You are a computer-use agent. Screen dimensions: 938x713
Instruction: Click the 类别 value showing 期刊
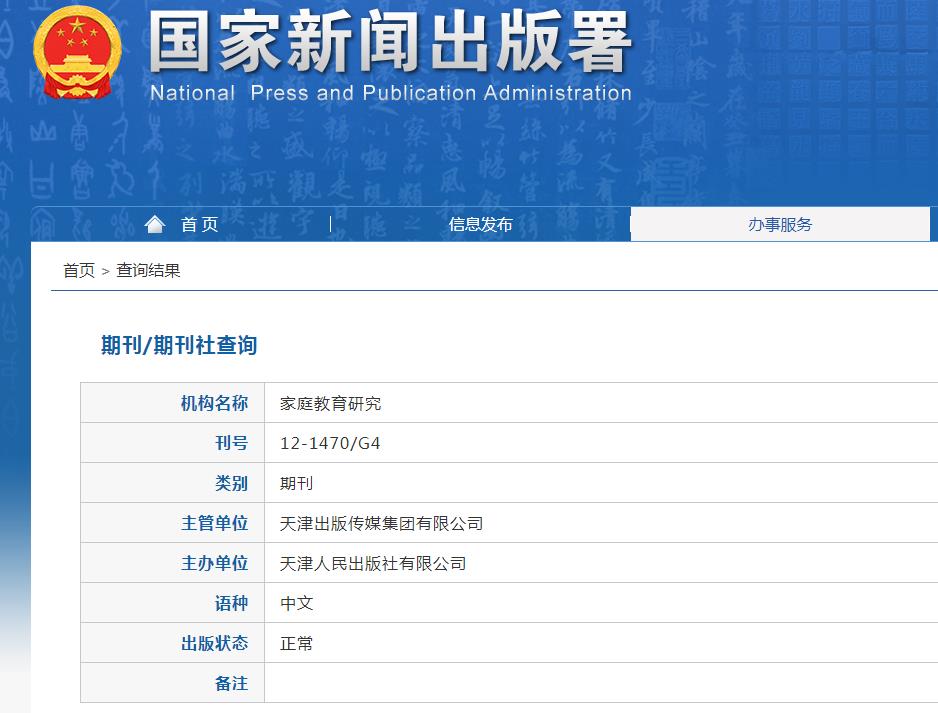[x=294, y=482]
